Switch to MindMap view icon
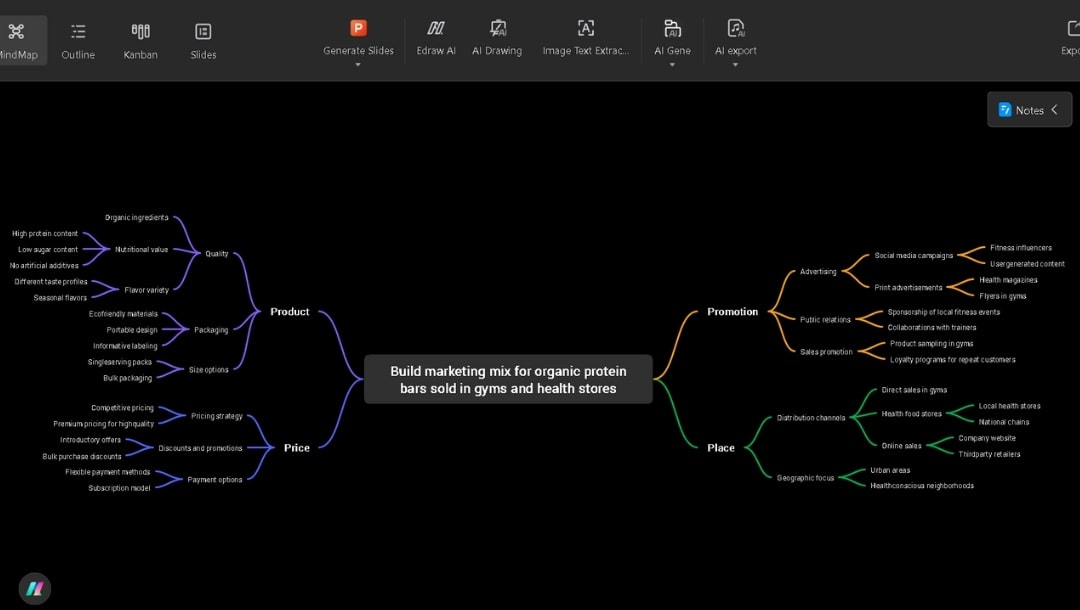The height and width of the screenshot is (610, 1080). [x=17, y=31]
